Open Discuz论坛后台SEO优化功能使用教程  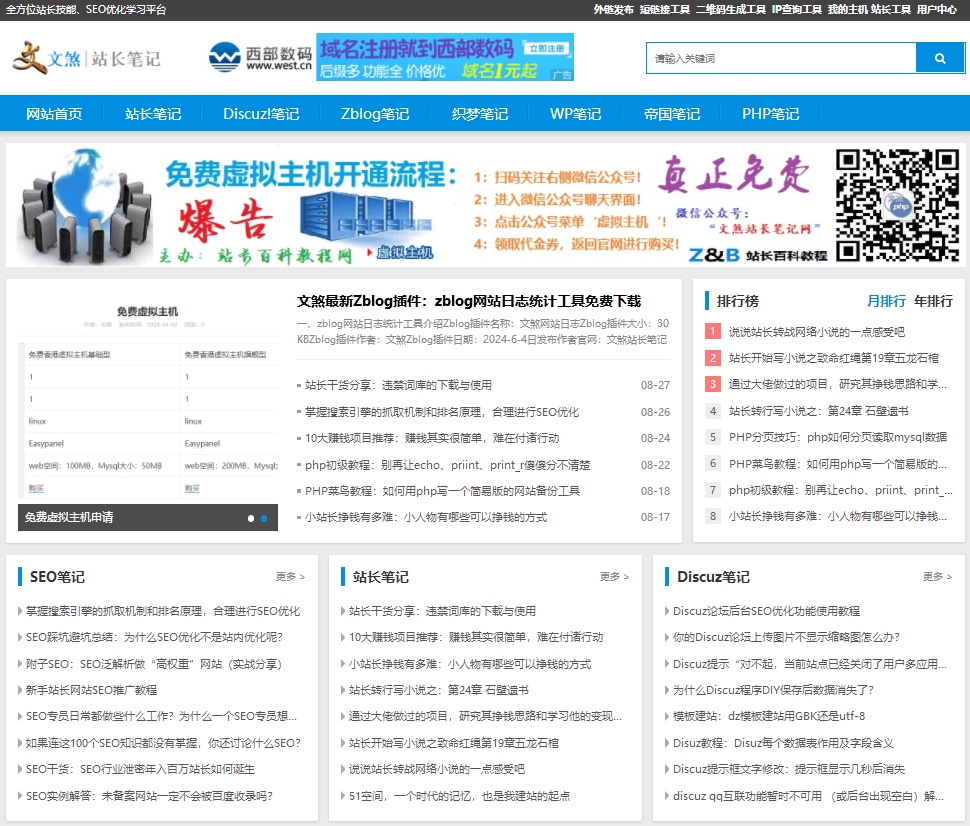tap(766, 611)
